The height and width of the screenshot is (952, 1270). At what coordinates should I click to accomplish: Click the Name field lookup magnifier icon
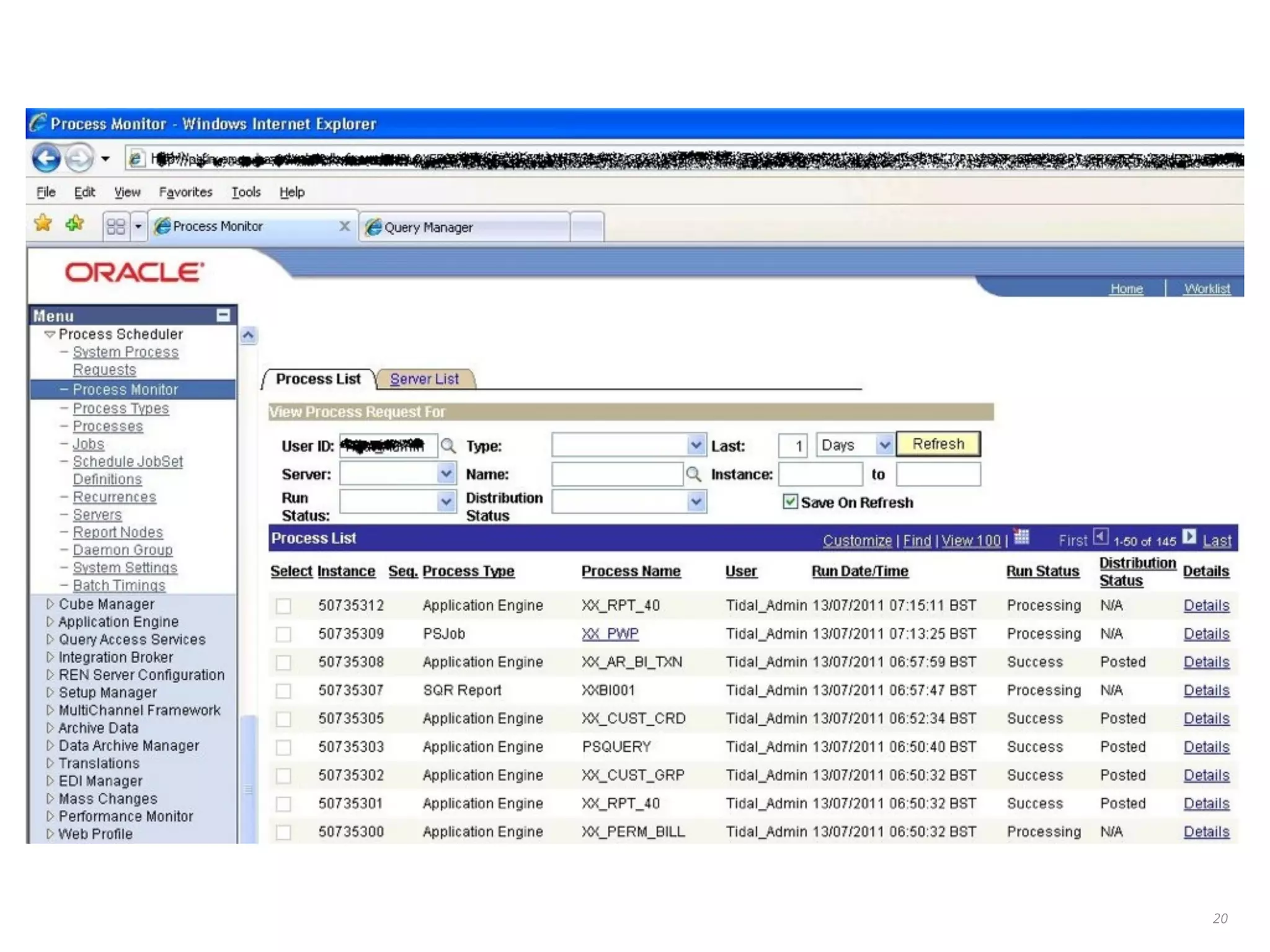693,474
